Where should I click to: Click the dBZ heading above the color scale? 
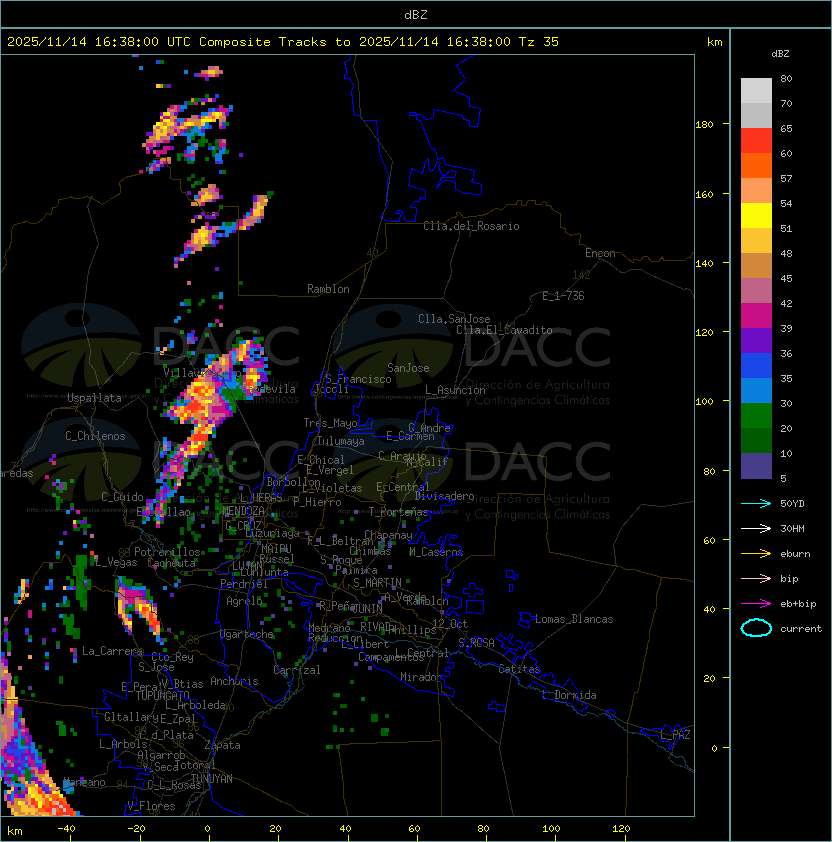pyautogui.click(x=780, y=54)
